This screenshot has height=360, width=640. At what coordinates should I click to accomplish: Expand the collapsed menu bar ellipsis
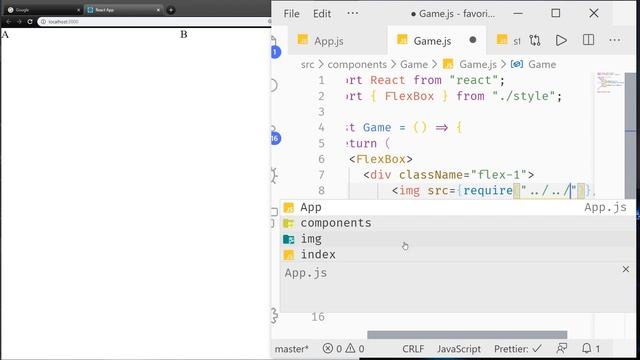click(x=352, y=13)
